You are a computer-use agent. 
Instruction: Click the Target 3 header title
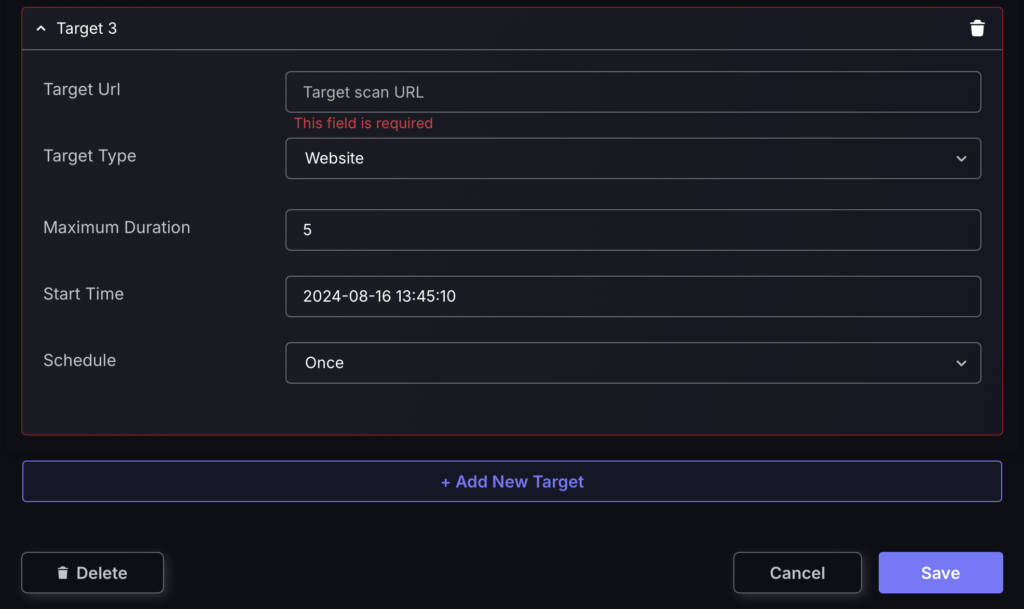coord(87,28)
